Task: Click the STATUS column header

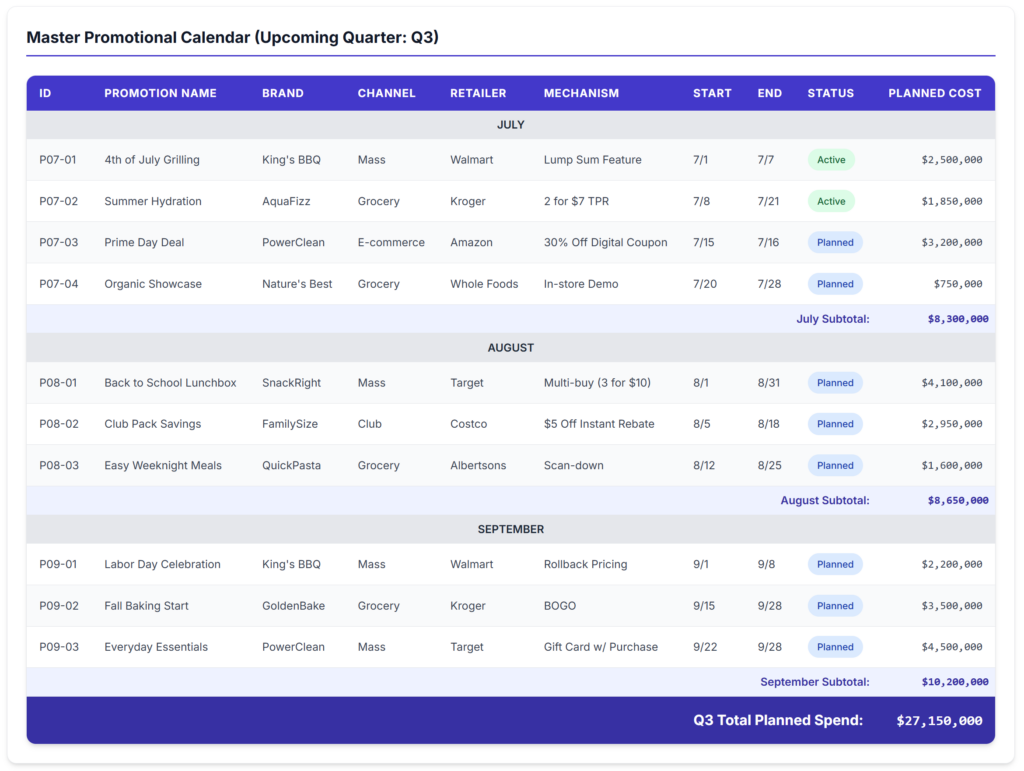Action: [x=831, y=93]
